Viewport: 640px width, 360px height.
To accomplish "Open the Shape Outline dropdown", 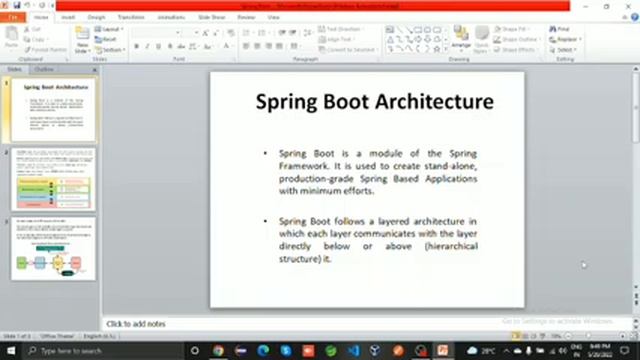I will [x=517, y=39].
